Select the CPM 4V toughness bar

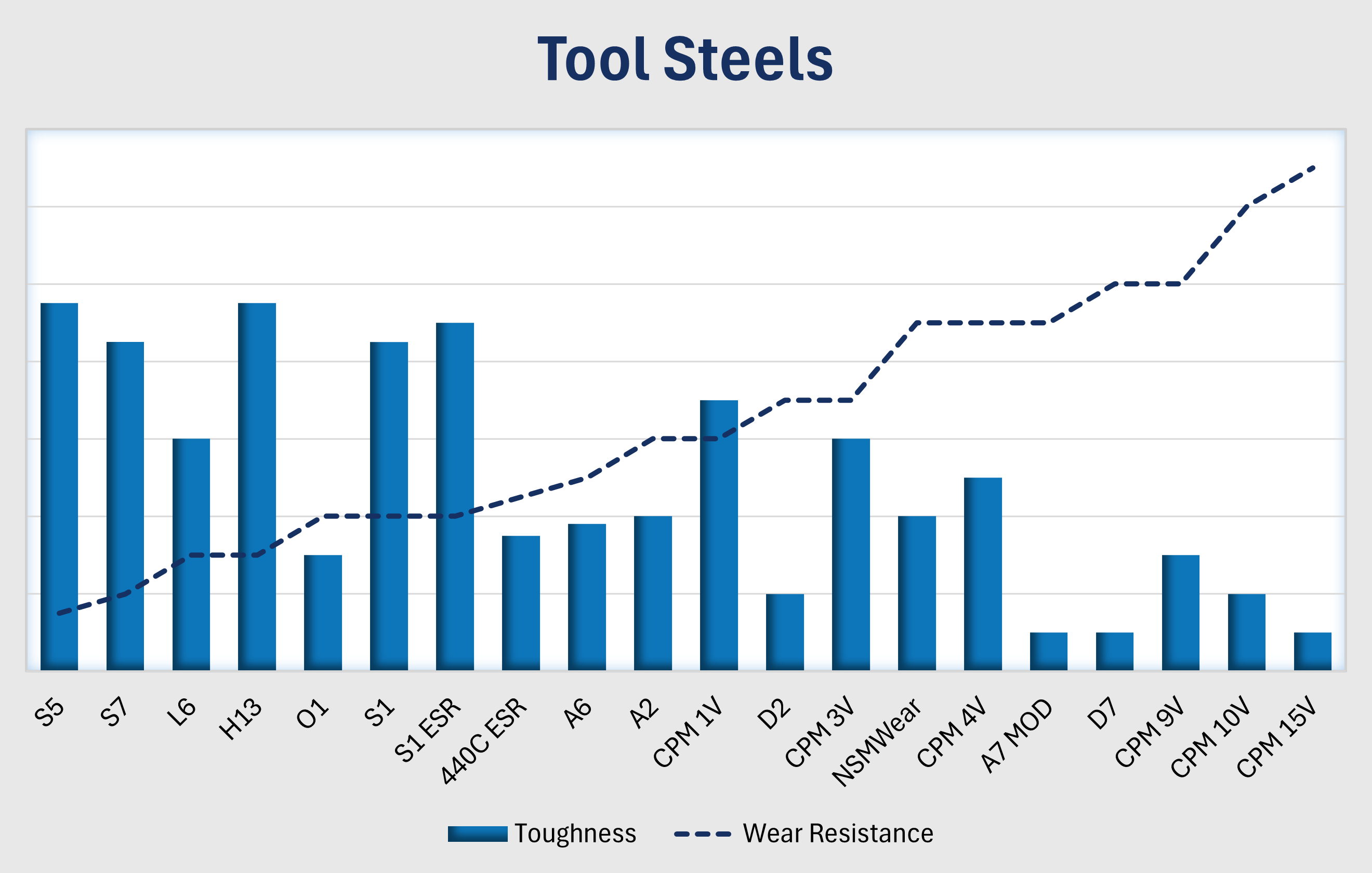[983, 573]
